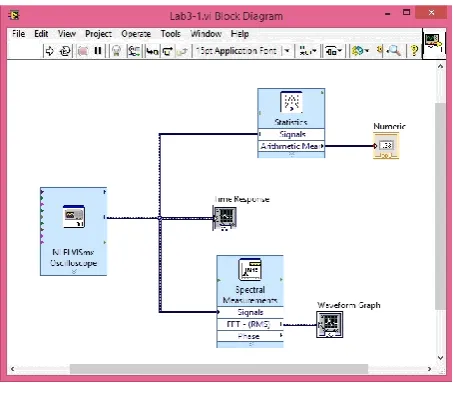This screenshot has height=396, width=453.
Task: Toggle Retain Wire Values button
Action: 134,51
